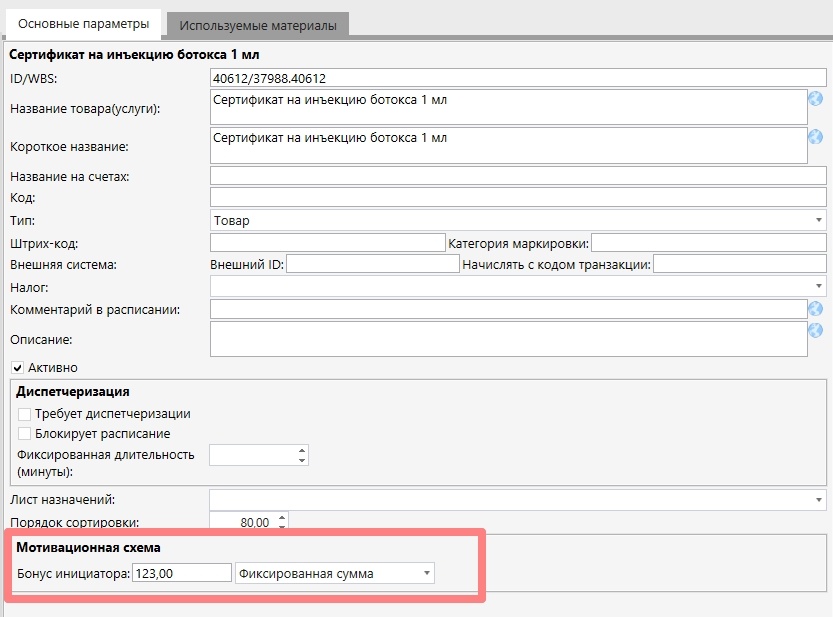The width and height of the screenshot is (833, 617).
Task: Click globe icon next to Комментарий в расписании
Action: pyautogui.click(x=815, y=309)
